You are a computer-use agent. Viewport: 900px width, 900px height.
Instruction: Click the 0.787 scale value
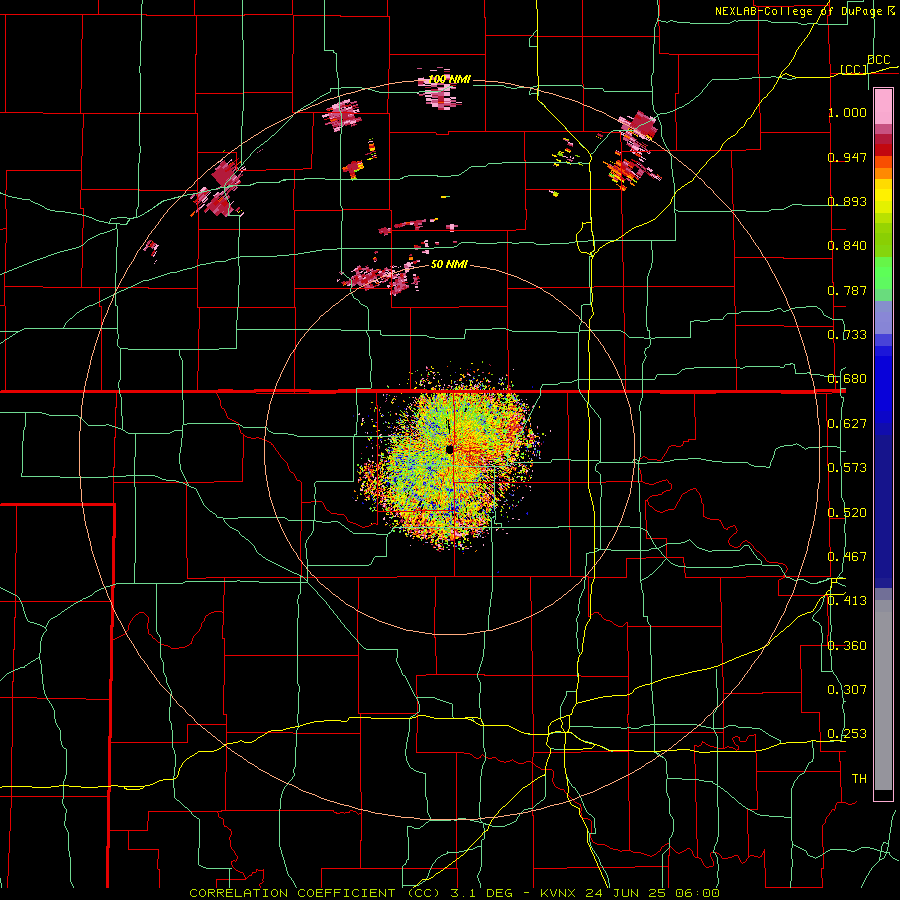click(x=847, y=290)
